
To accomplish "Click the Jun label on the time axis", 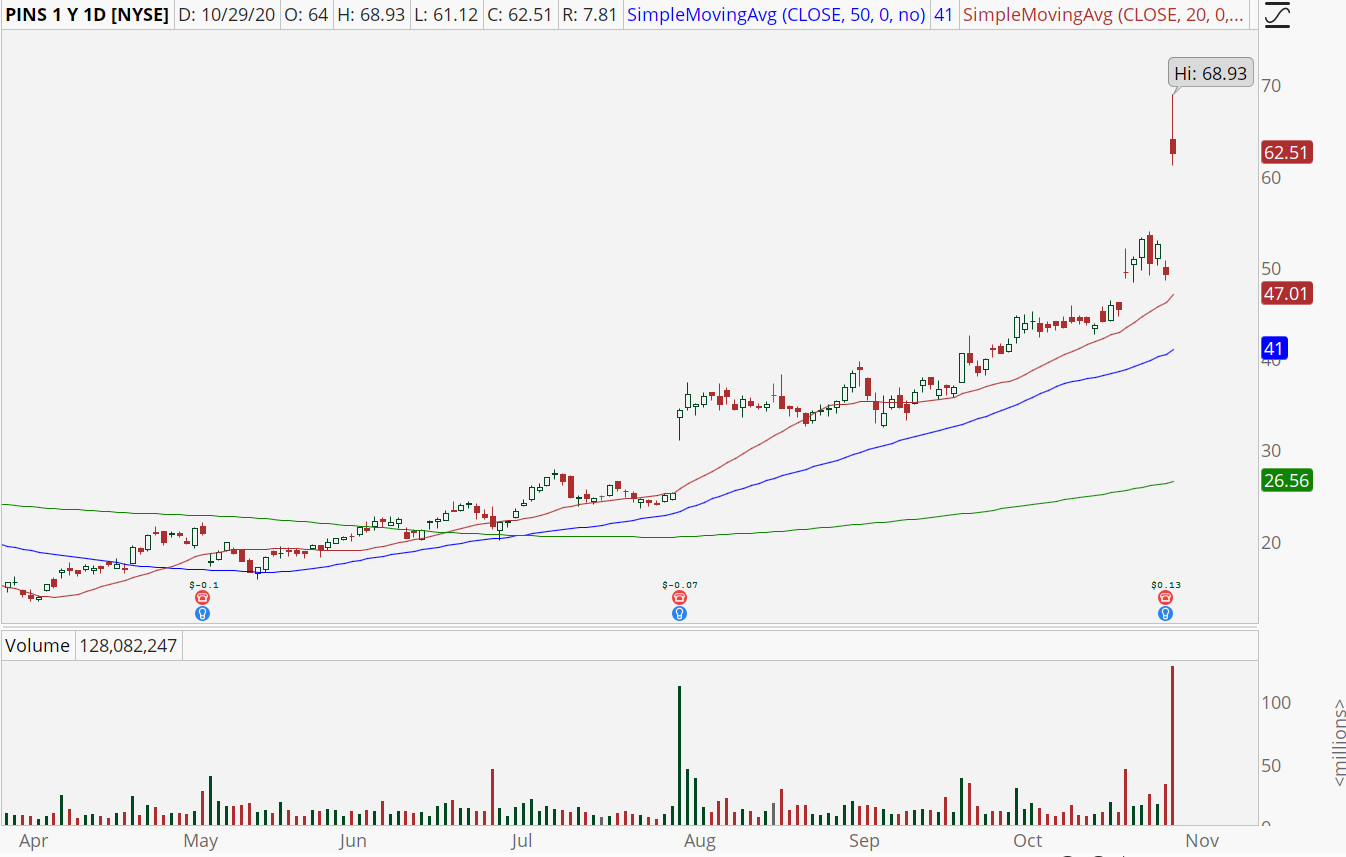I will click(353, 841).
